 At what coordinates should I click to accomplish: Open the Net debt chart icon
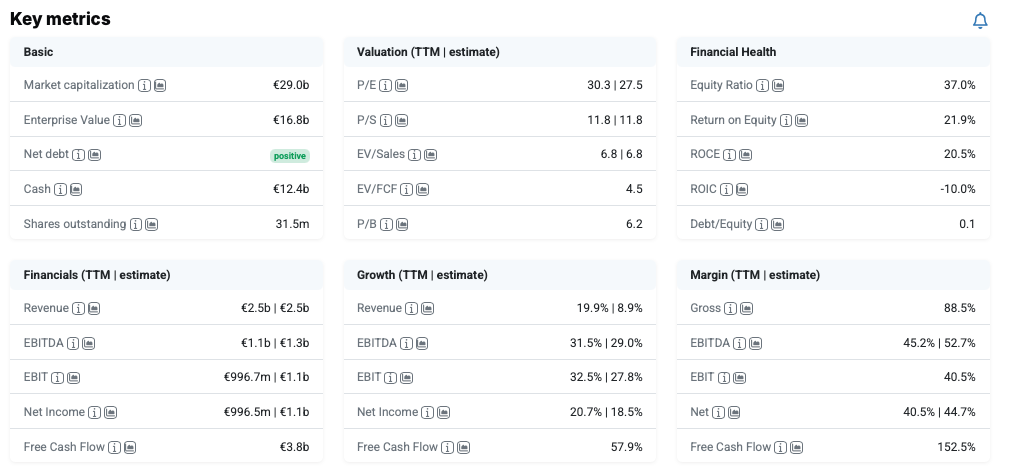click(95, 155)
